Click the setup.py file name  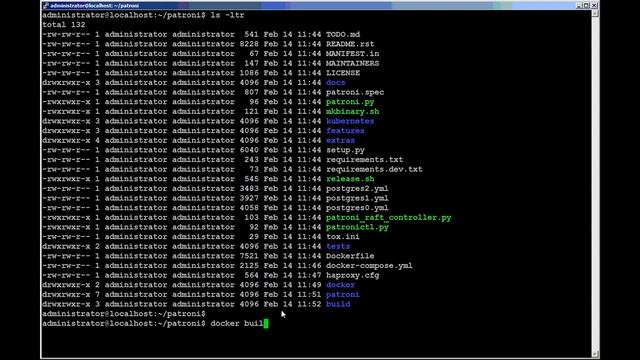[345, 150]
